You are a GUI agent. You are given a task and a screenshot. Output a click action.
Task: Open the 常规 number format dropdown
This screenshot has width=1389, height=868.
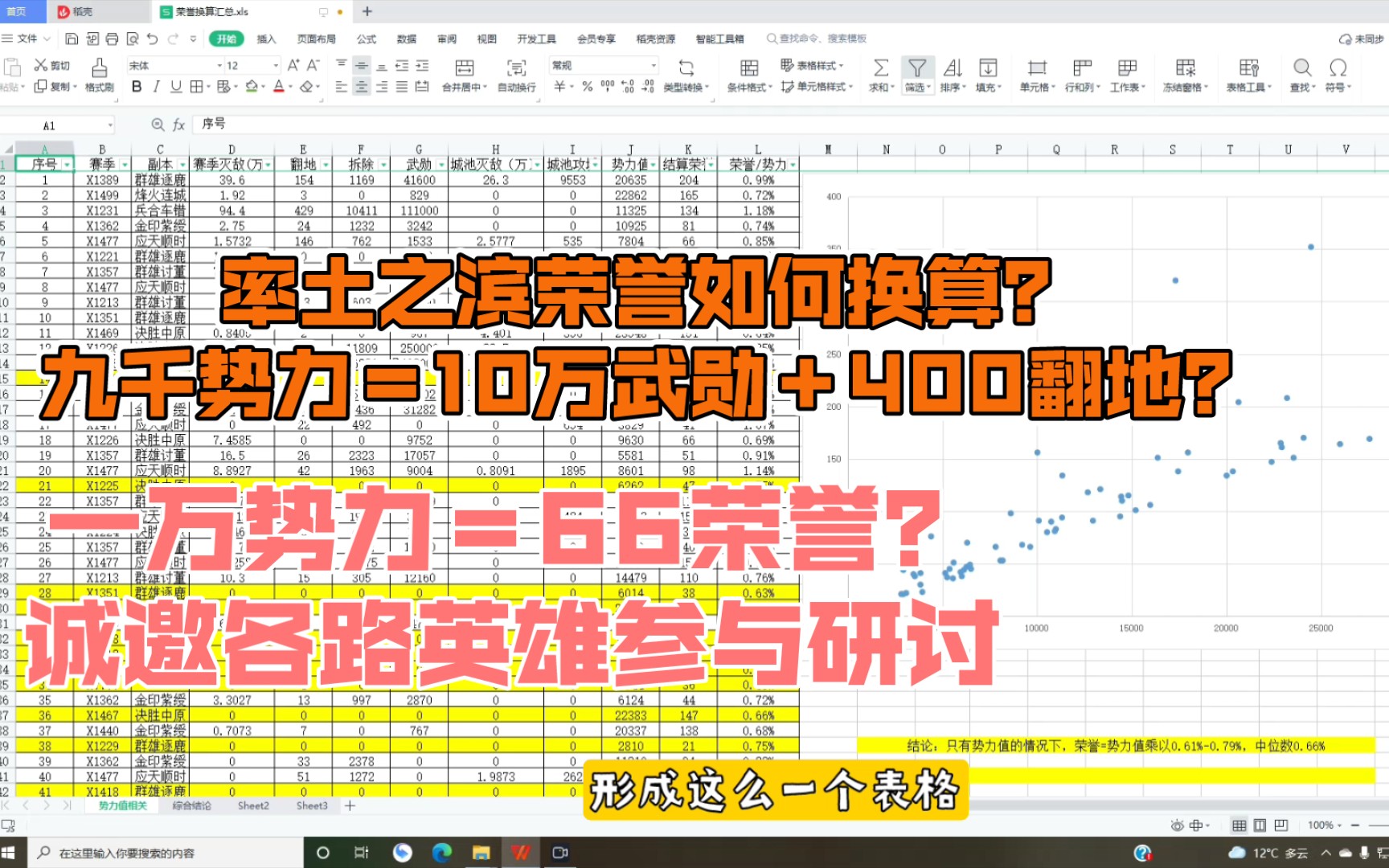coord(653,64)
